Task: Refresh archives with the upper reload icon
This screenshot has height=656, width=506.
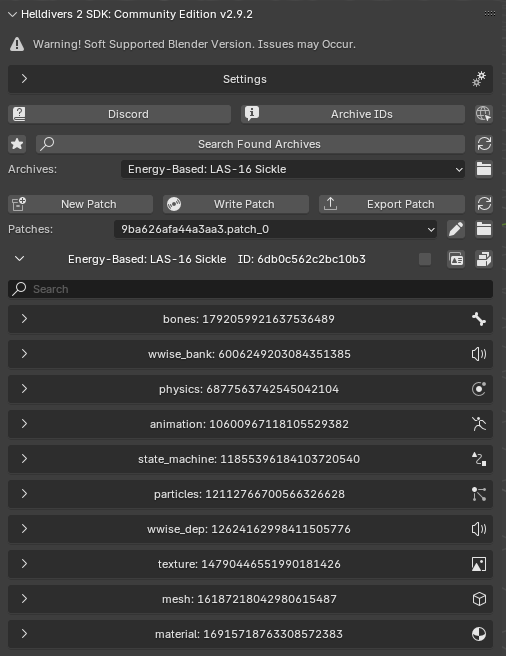Action: point(484,144)
